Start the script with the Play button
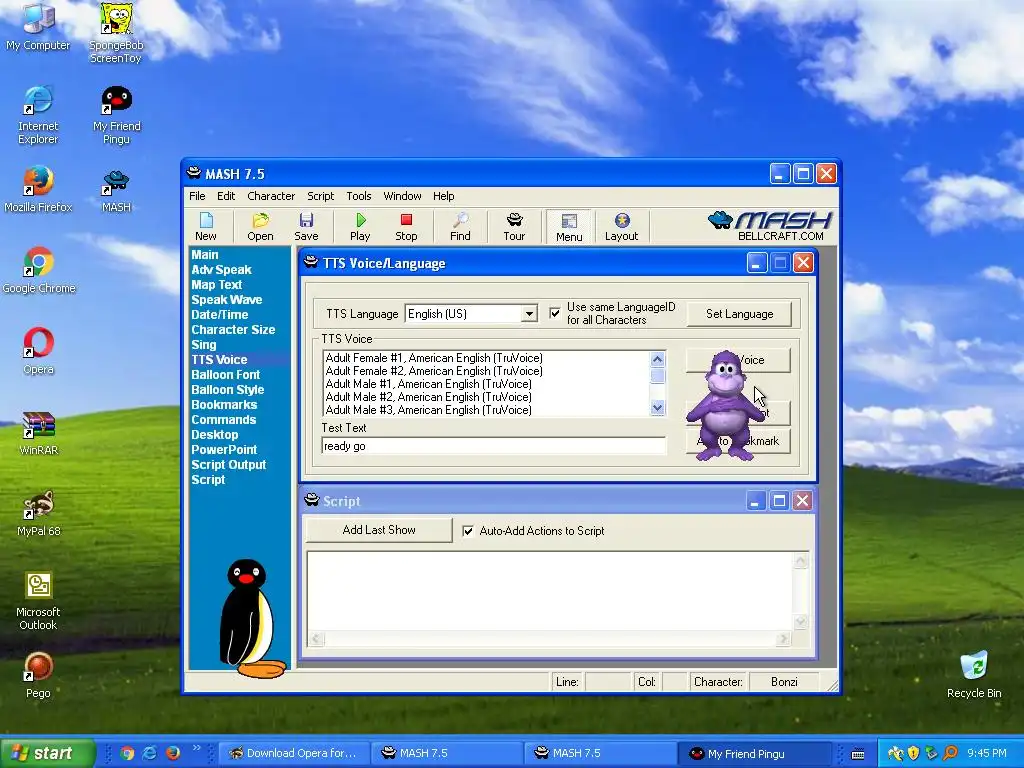 [x=360, y=227]
